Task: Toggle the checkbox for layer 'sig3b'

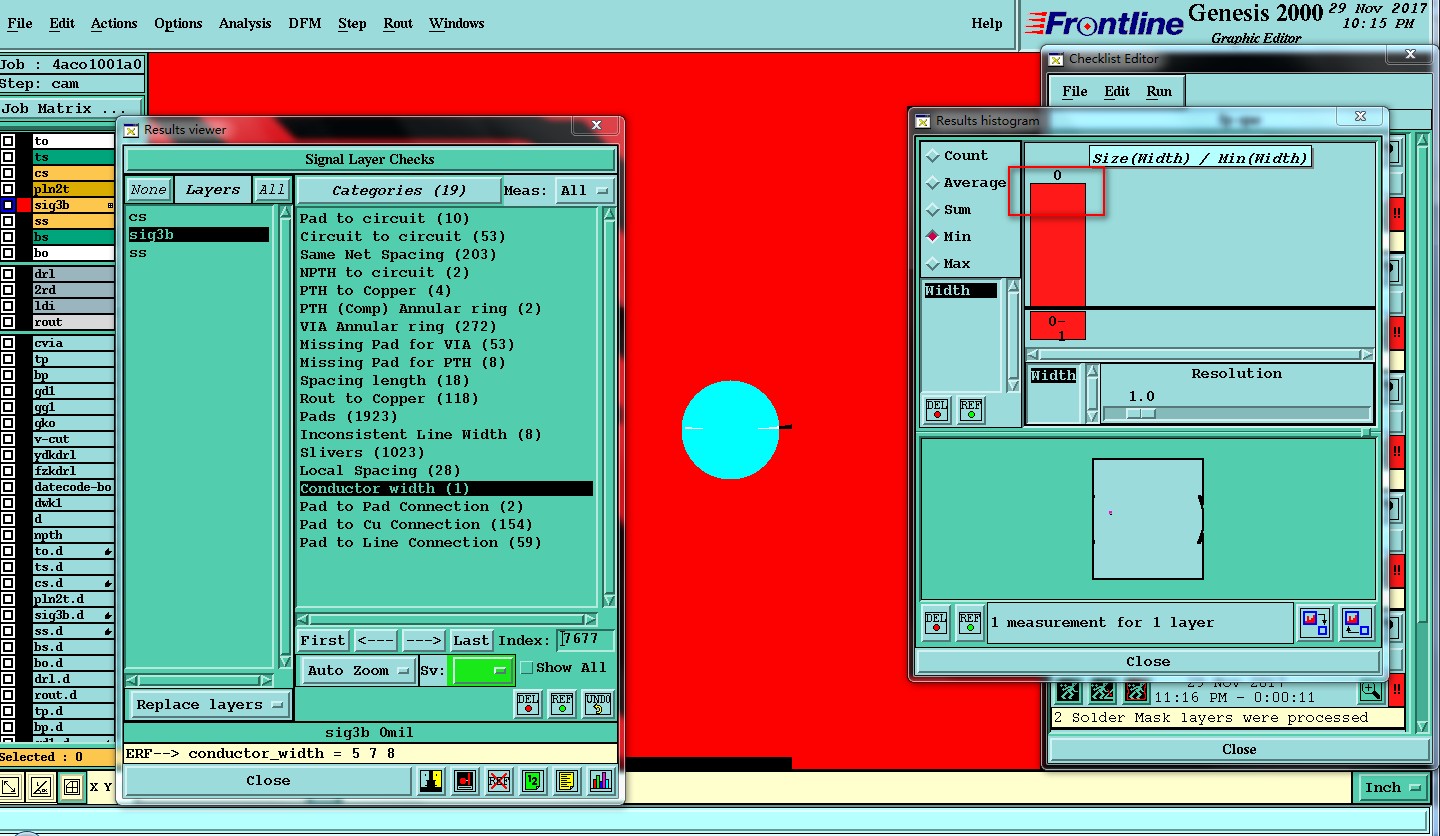Action: pyautogui.click(x=8, y=205)
